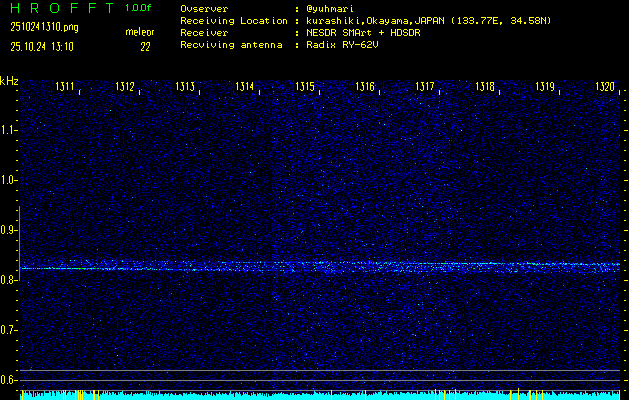Click the 1320 time marker
This screenshot has height=400, width=629.
tap(604, 88)
